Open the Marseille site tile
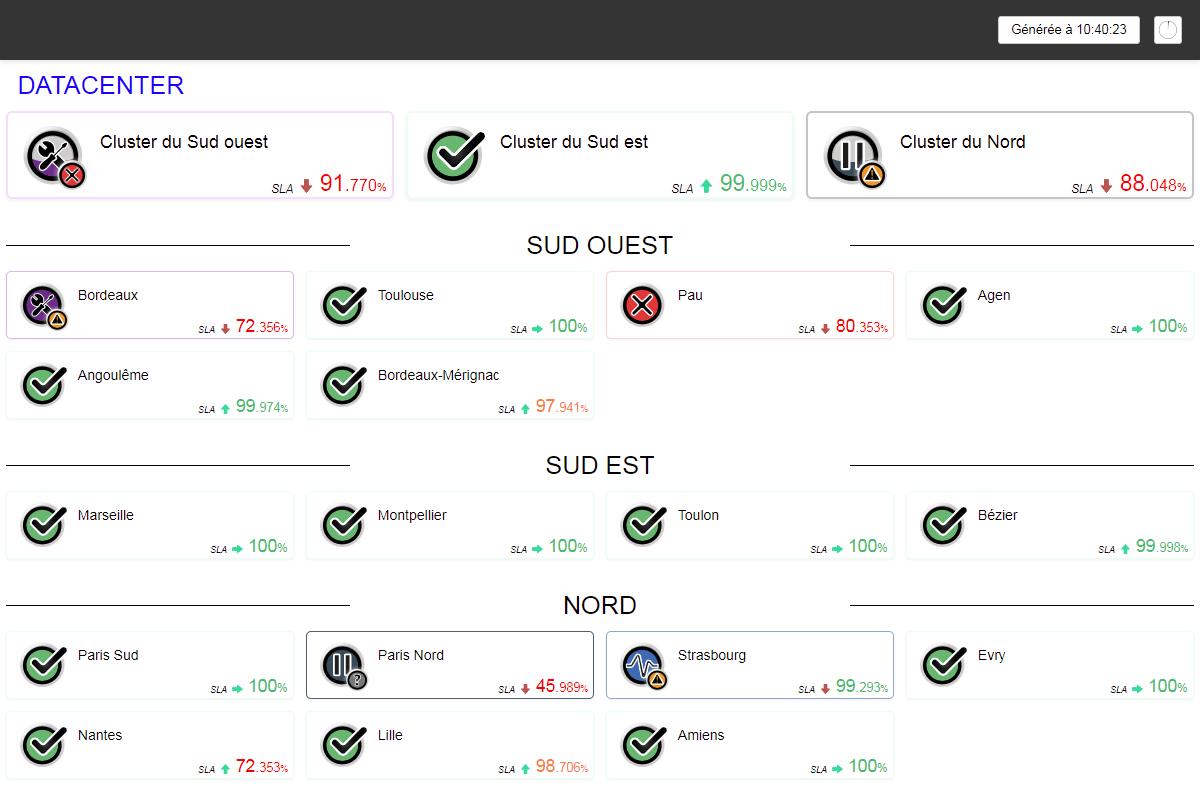The width and height of the screenshot is (1200, 800). click(x=150, y=525)
